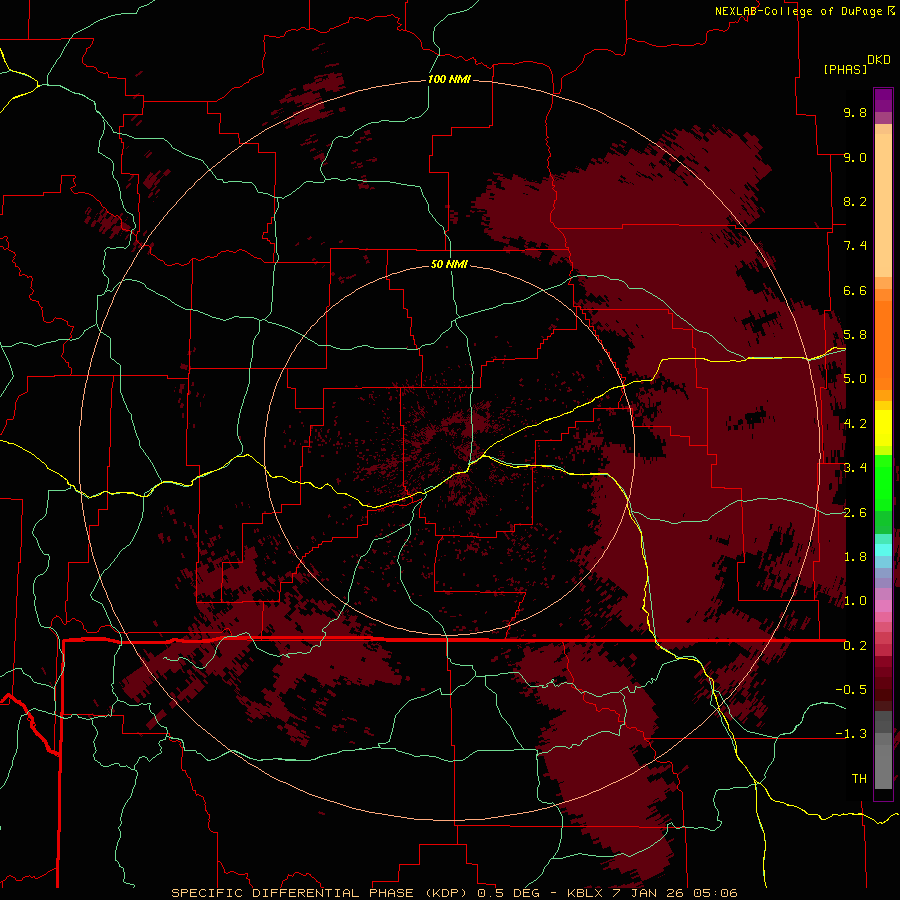Click the 2.6 scale value
Image resolution: width=900 pixels, height=900 pixels.
(x=855, y=513)
